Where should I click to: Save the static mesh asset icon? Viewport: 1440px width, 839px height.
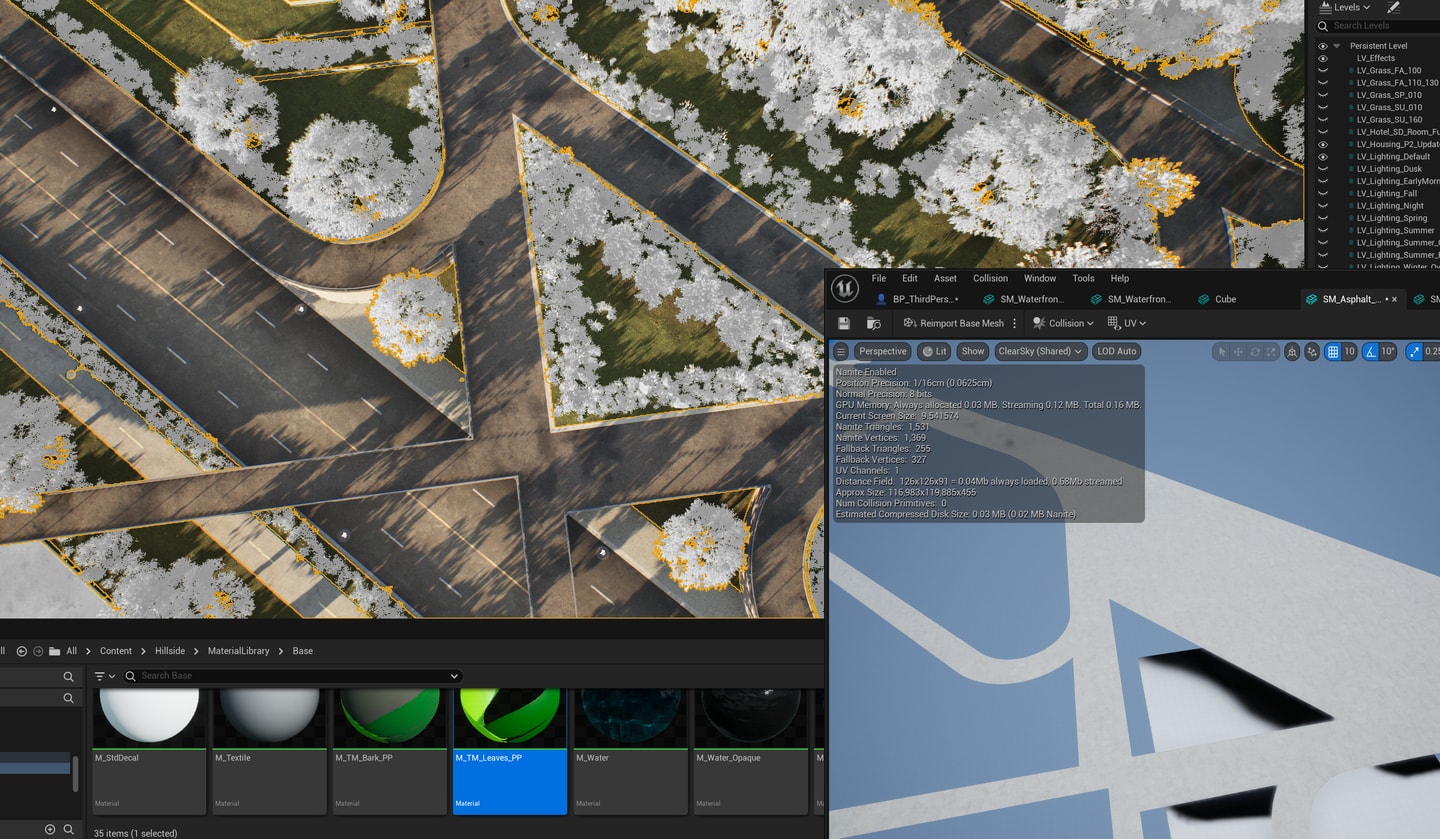point(844,323)
